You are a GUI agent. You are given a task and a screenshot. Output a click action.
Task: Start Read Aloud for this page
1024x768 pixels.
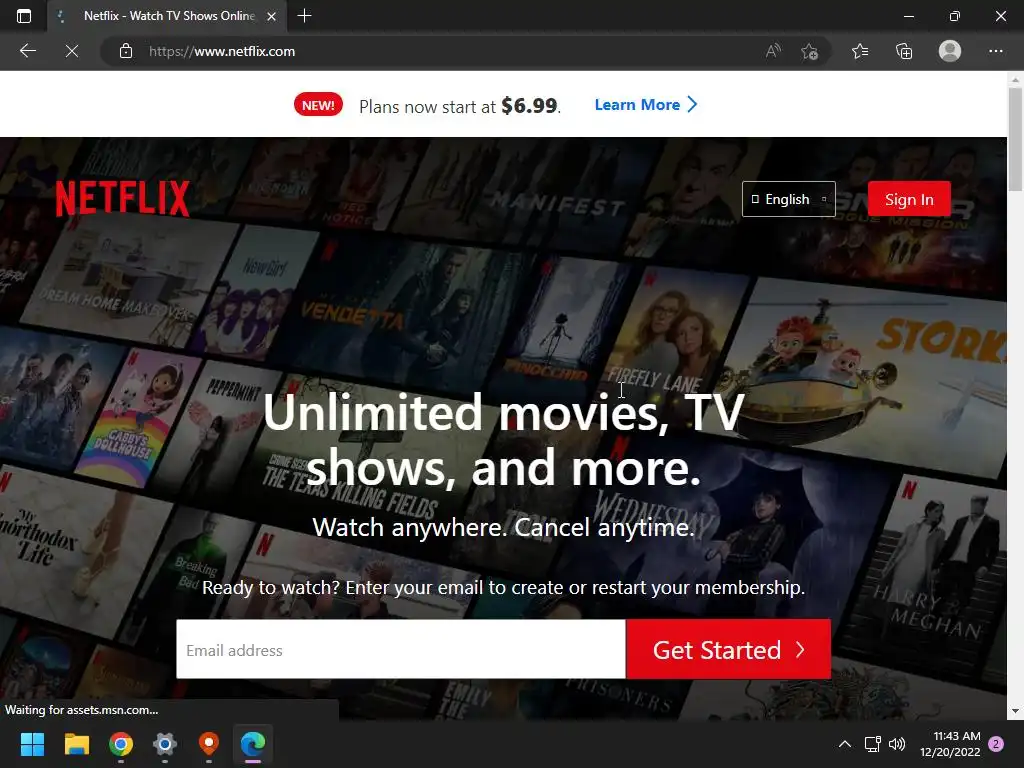point(773,51)
